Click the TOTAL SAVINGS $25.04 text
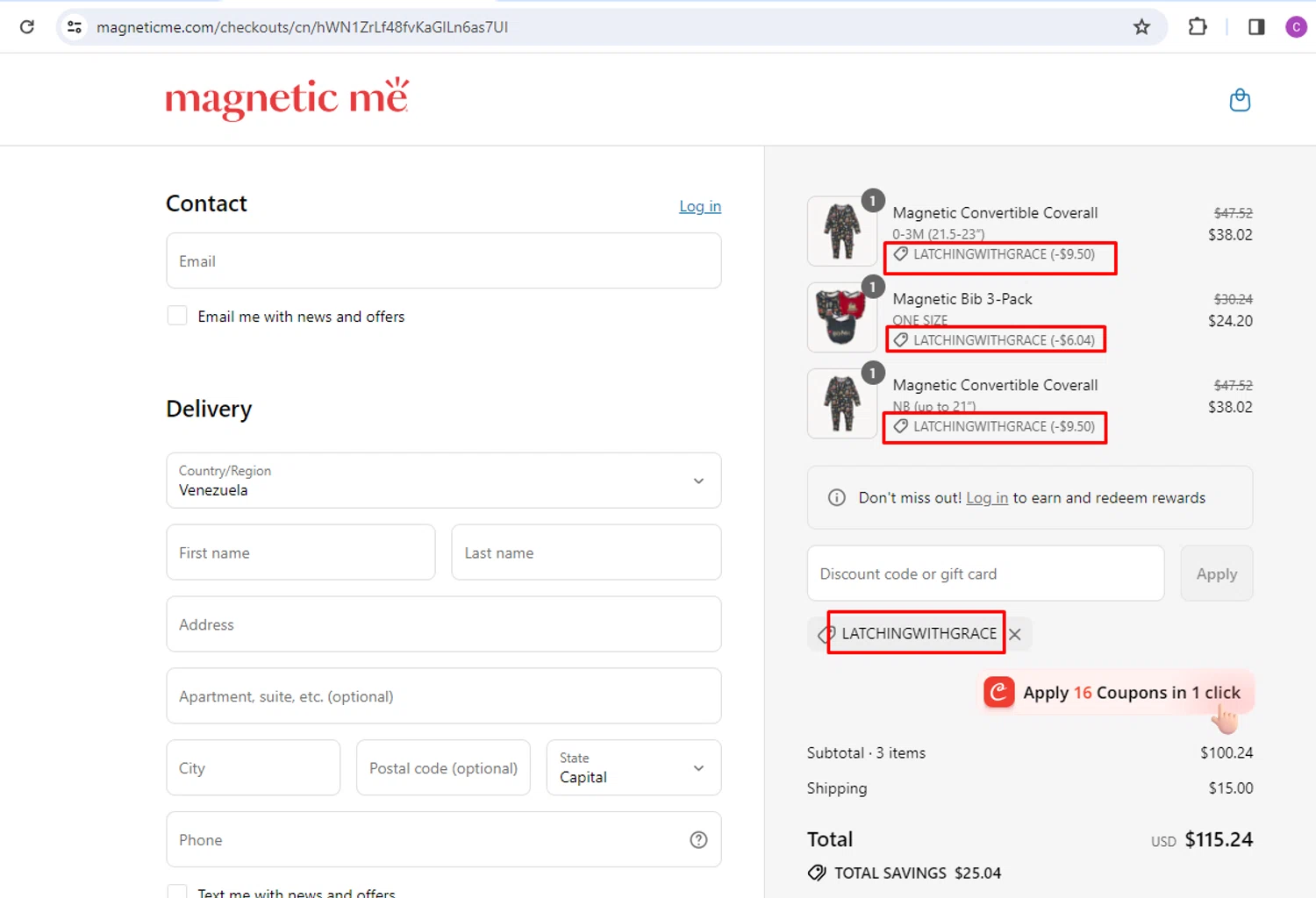The width and height of the screenshot is (1316, 898). (x=918, y=873)
